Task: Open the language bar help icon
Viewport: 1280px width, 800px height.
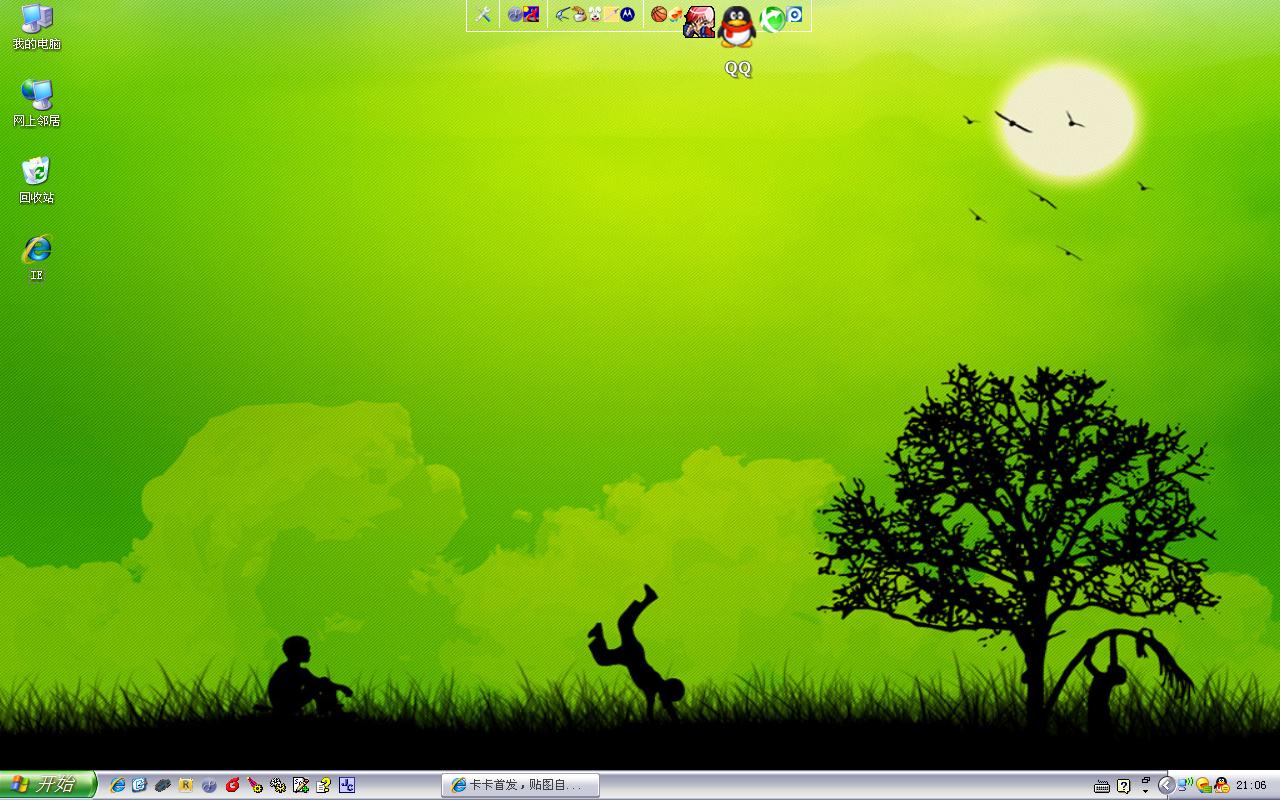Action: (1124, 786)
